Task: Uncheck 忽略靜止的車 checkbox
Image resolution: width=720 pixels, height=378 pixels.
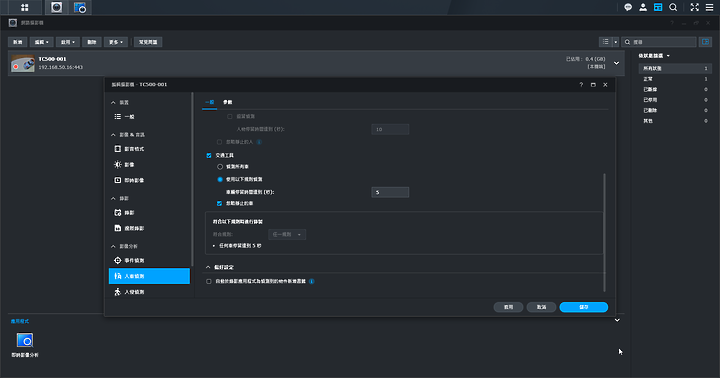Action: pos(219,203)
